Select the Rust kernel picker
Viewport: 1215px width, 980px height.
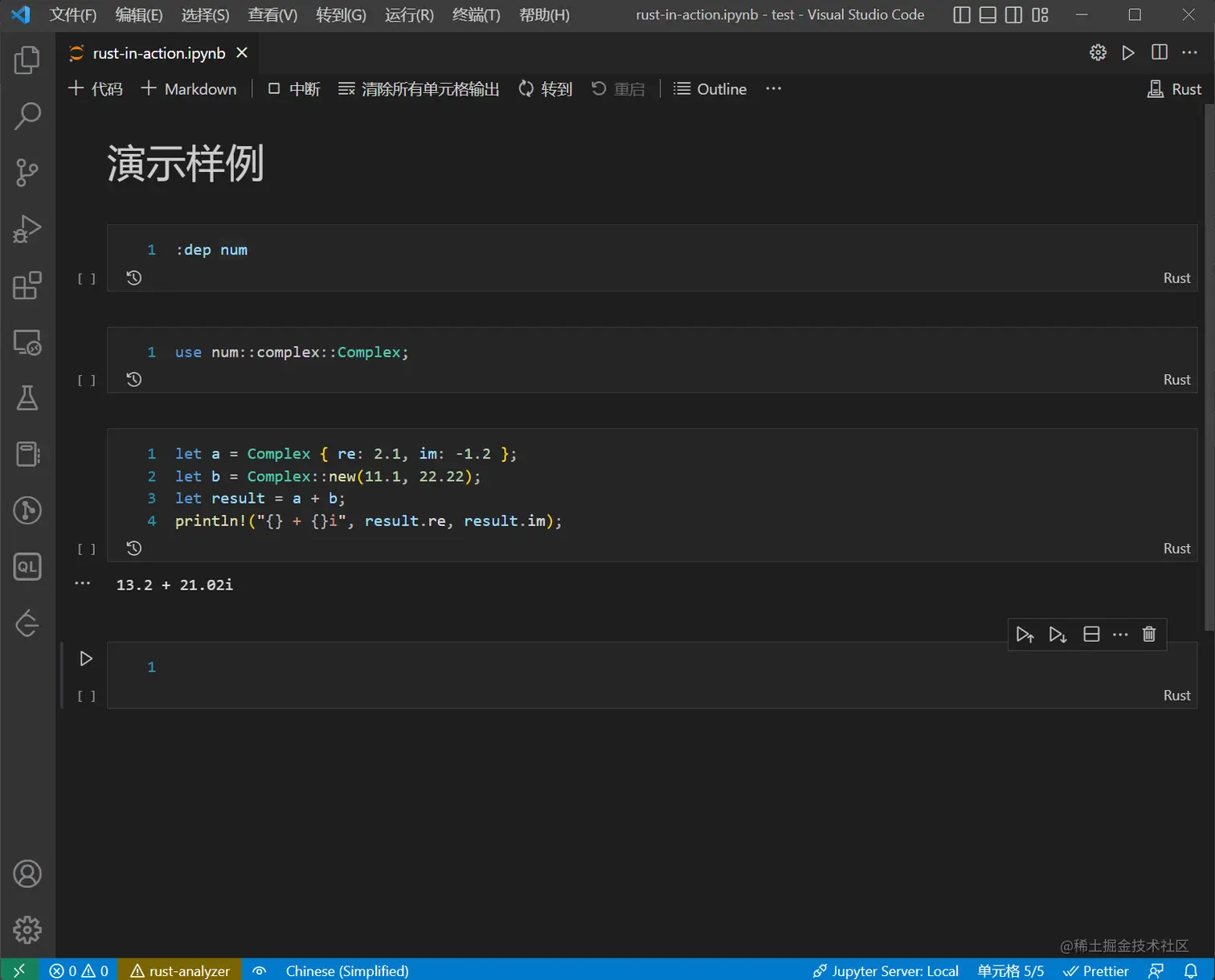1174,89
